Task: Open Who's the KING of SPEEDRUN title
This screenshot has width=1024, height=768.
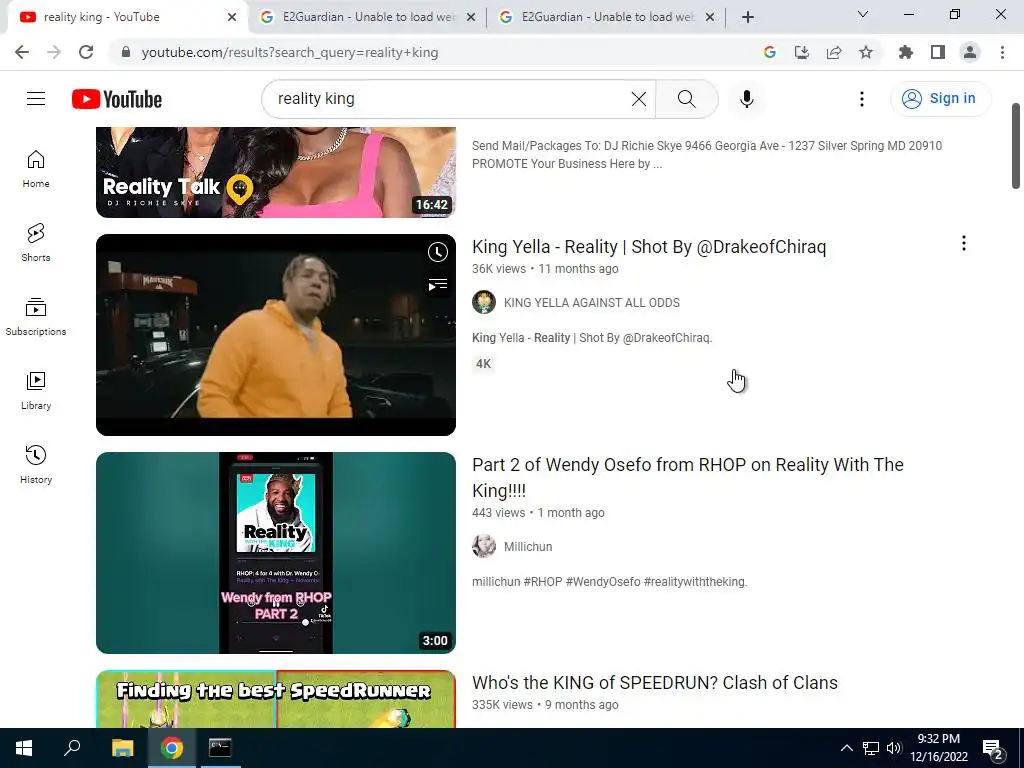Action: coord(655,682)
